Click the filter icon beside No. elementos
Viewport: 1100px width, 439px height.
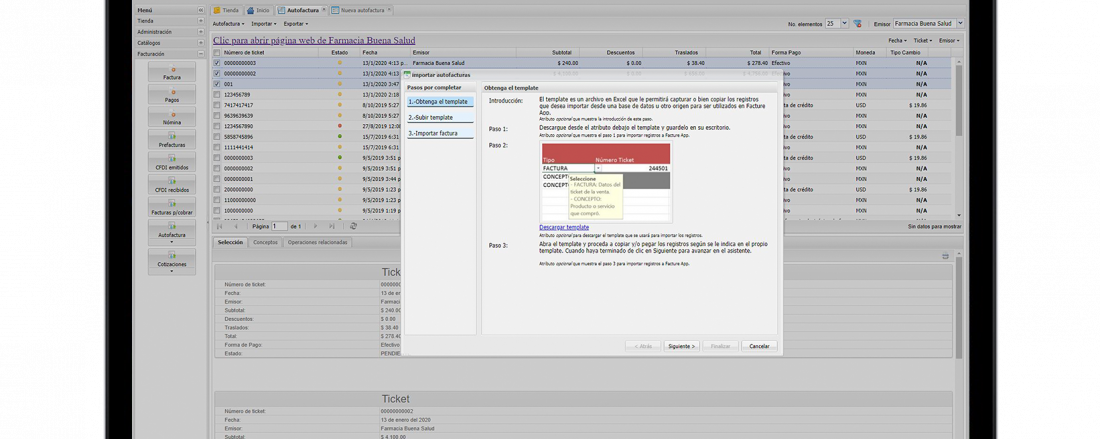[x=857, y=23]
